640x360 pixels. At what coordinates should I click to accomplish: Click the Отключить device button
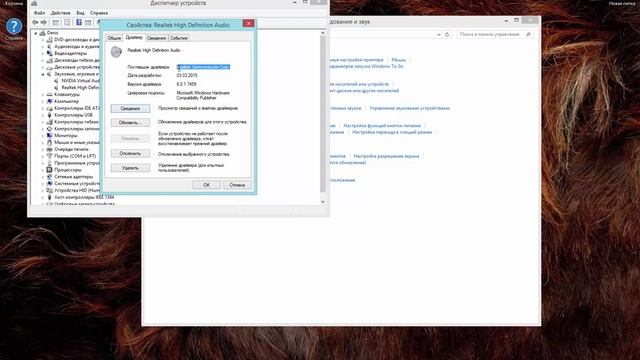pos(130,154)
